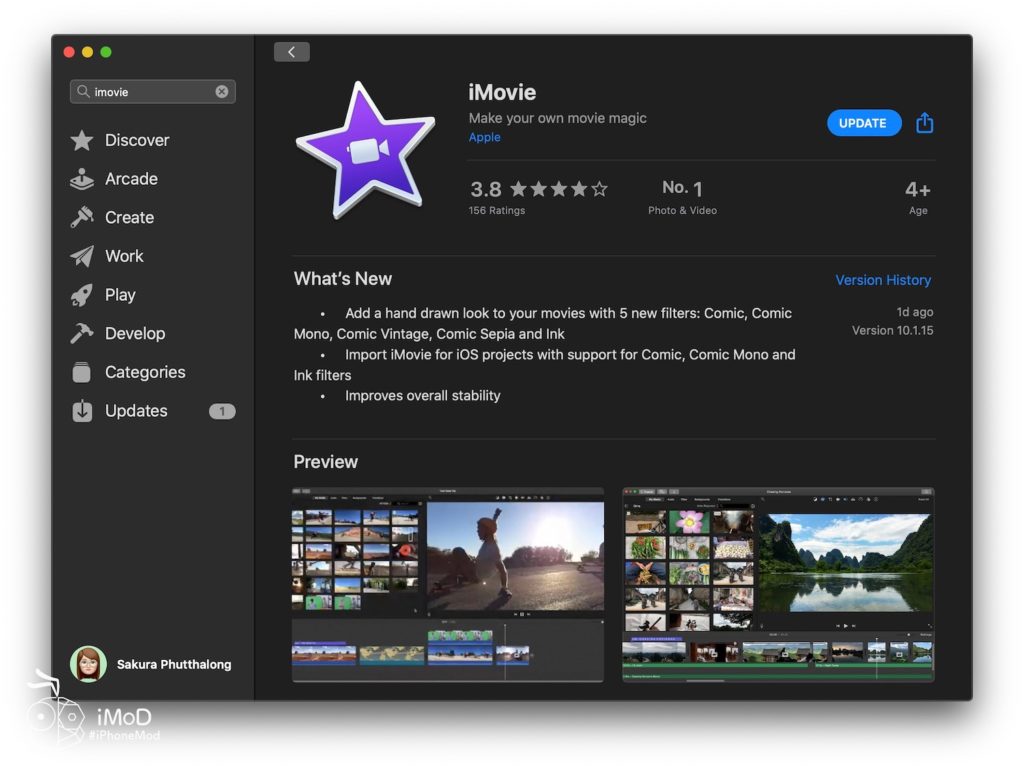Click the Play rocket icon
1024x769 pixels.
pyautogui.click(x=82, y=295)
